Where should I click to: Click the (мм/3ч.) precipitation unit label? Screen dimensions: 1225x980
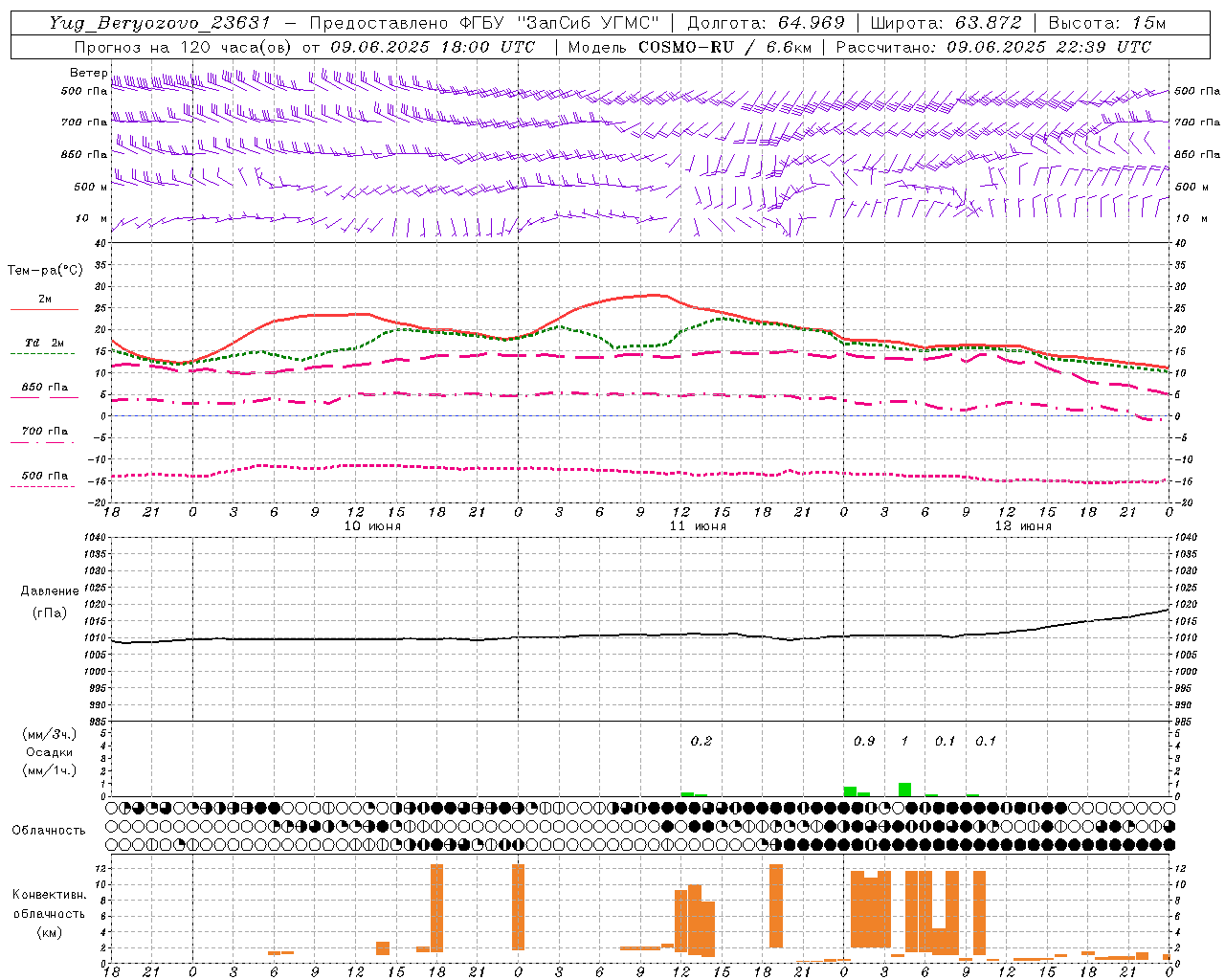(49, 734)
